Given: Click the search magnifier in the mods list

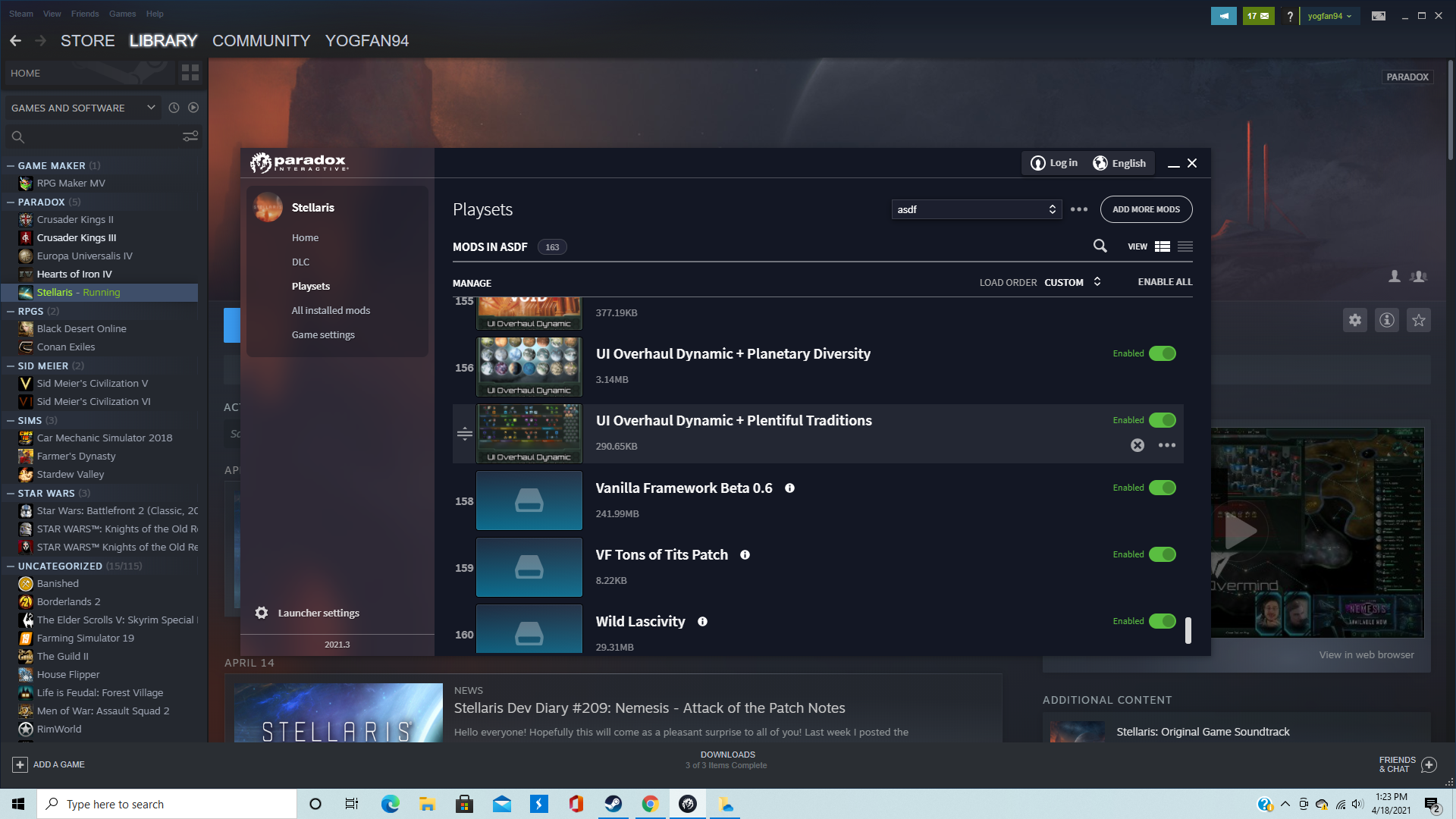Looking at the screenshot, I should coord(1100,246).
